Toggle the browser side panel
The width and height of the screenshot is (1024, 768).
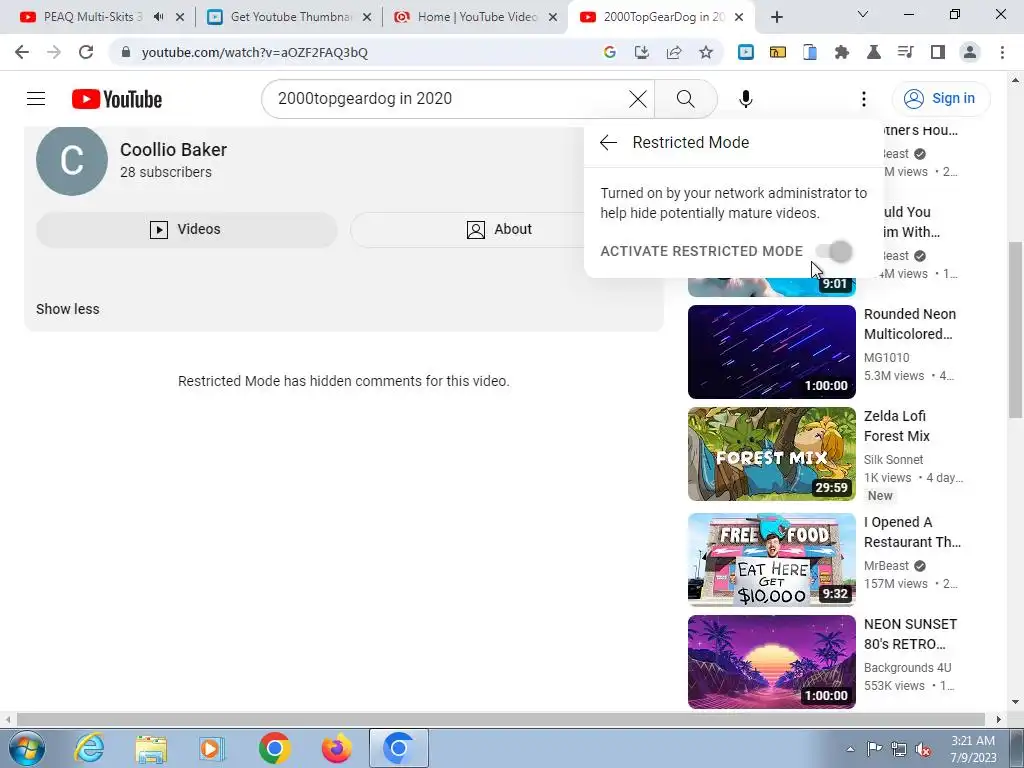point(938,52)
